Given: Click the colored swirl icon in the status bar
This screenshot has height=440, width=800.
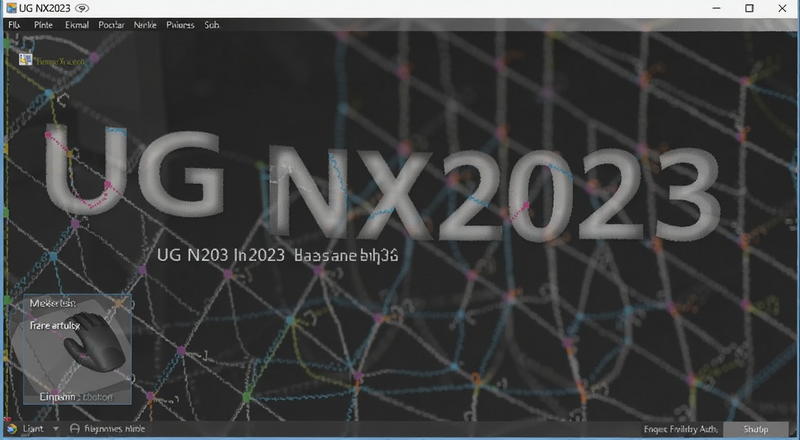Looking at the screenshot, I should coord(11,429).
